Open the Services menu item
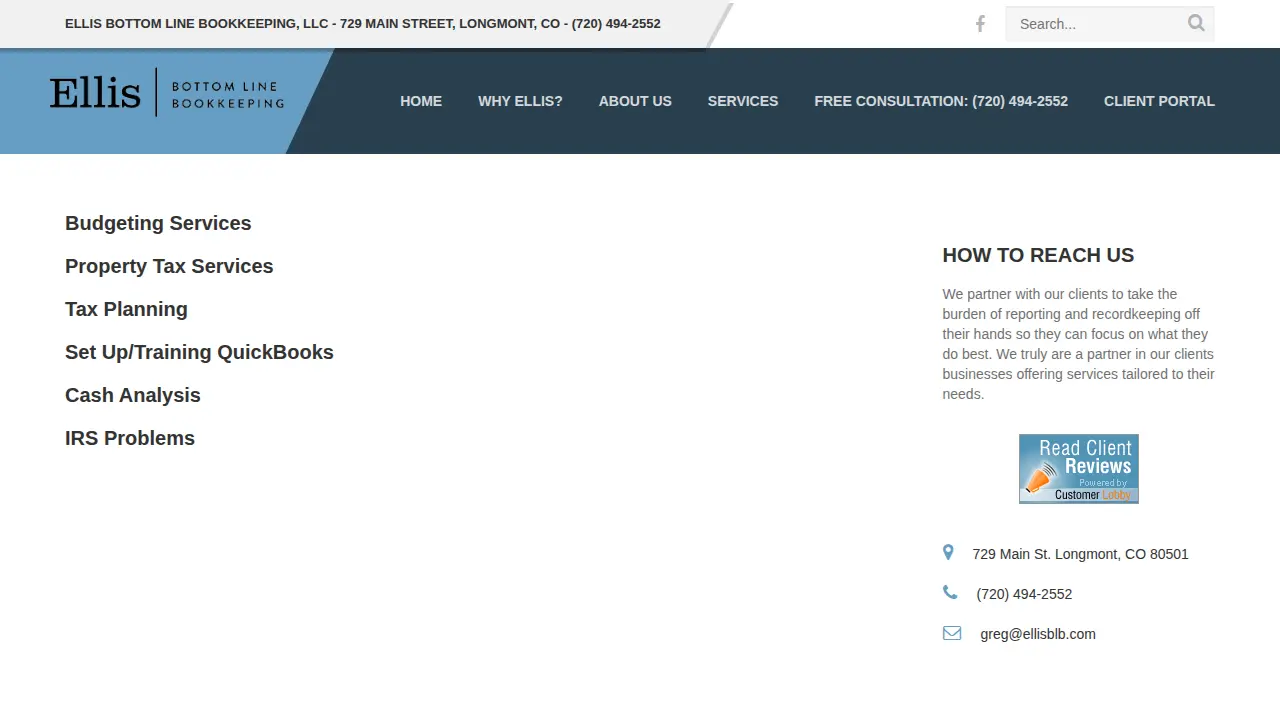Image resolution: width=1280 pixels, height=720 pixels. tap(743, 101)
